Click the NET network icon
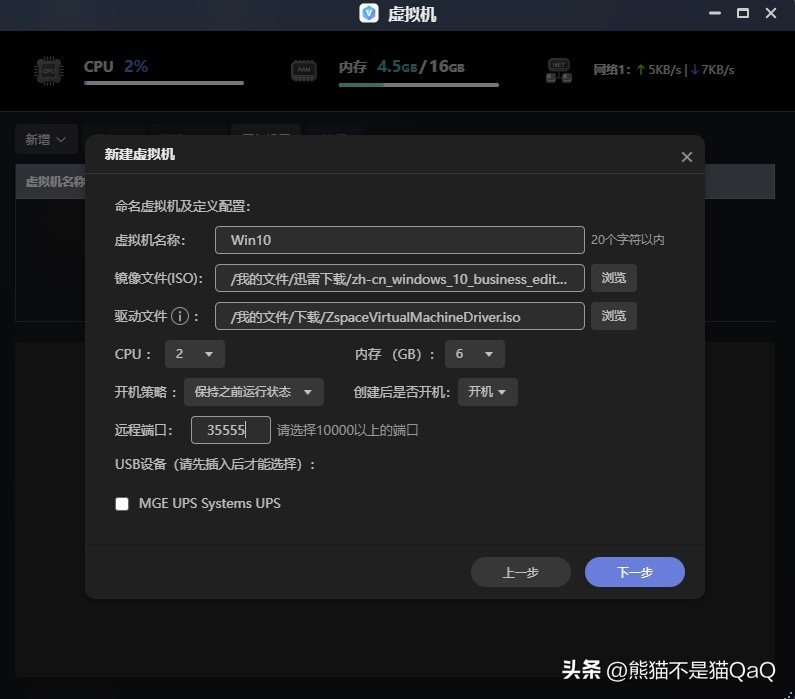This screenshot has width=795, height=699. (559, 70)
